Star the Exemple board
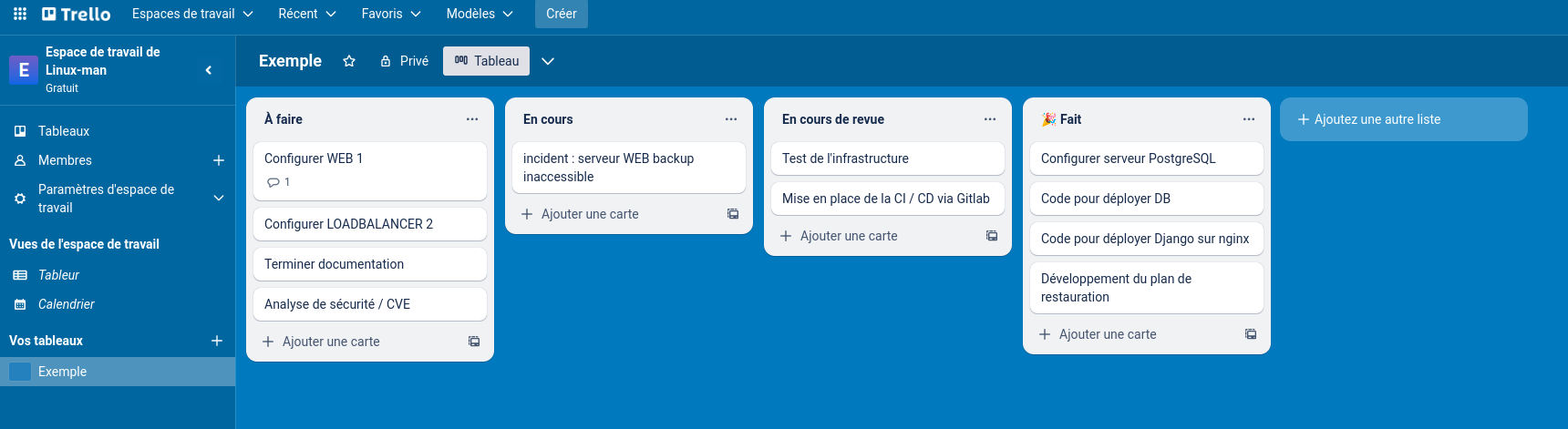 coord(349,61)
